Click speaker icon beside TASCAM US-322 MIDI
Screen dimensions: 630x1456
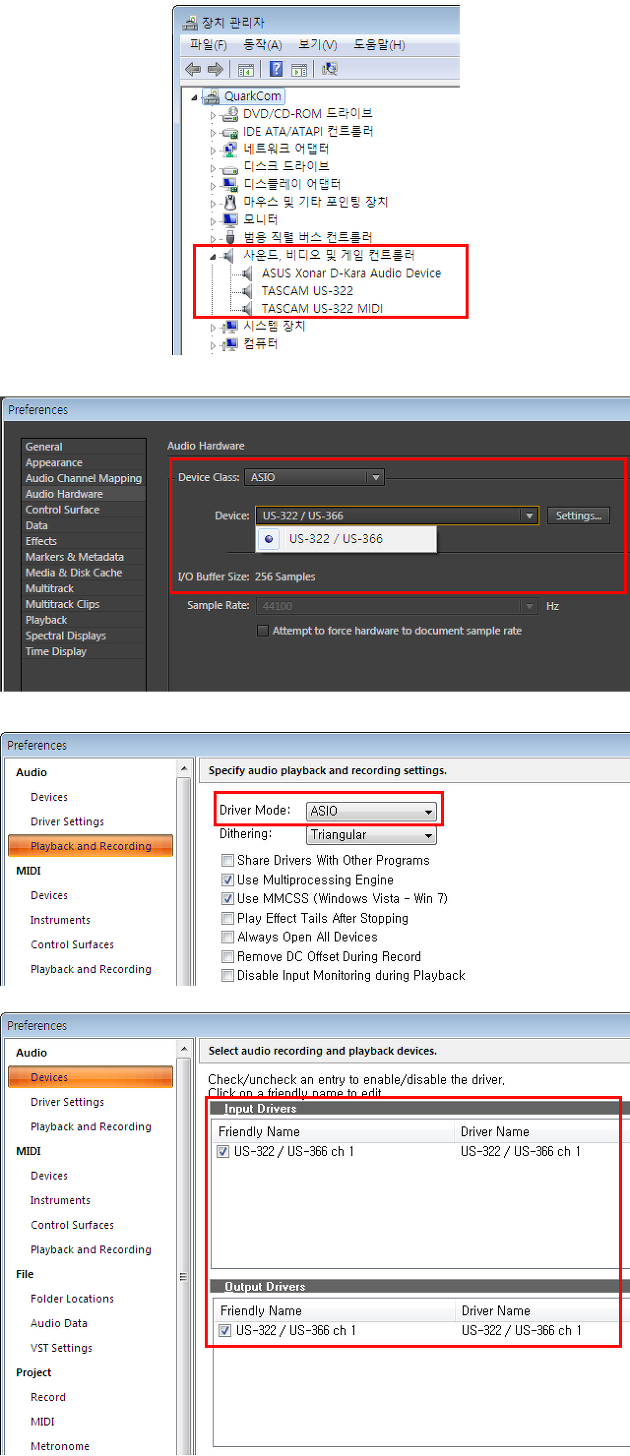(x=249, y=308)
